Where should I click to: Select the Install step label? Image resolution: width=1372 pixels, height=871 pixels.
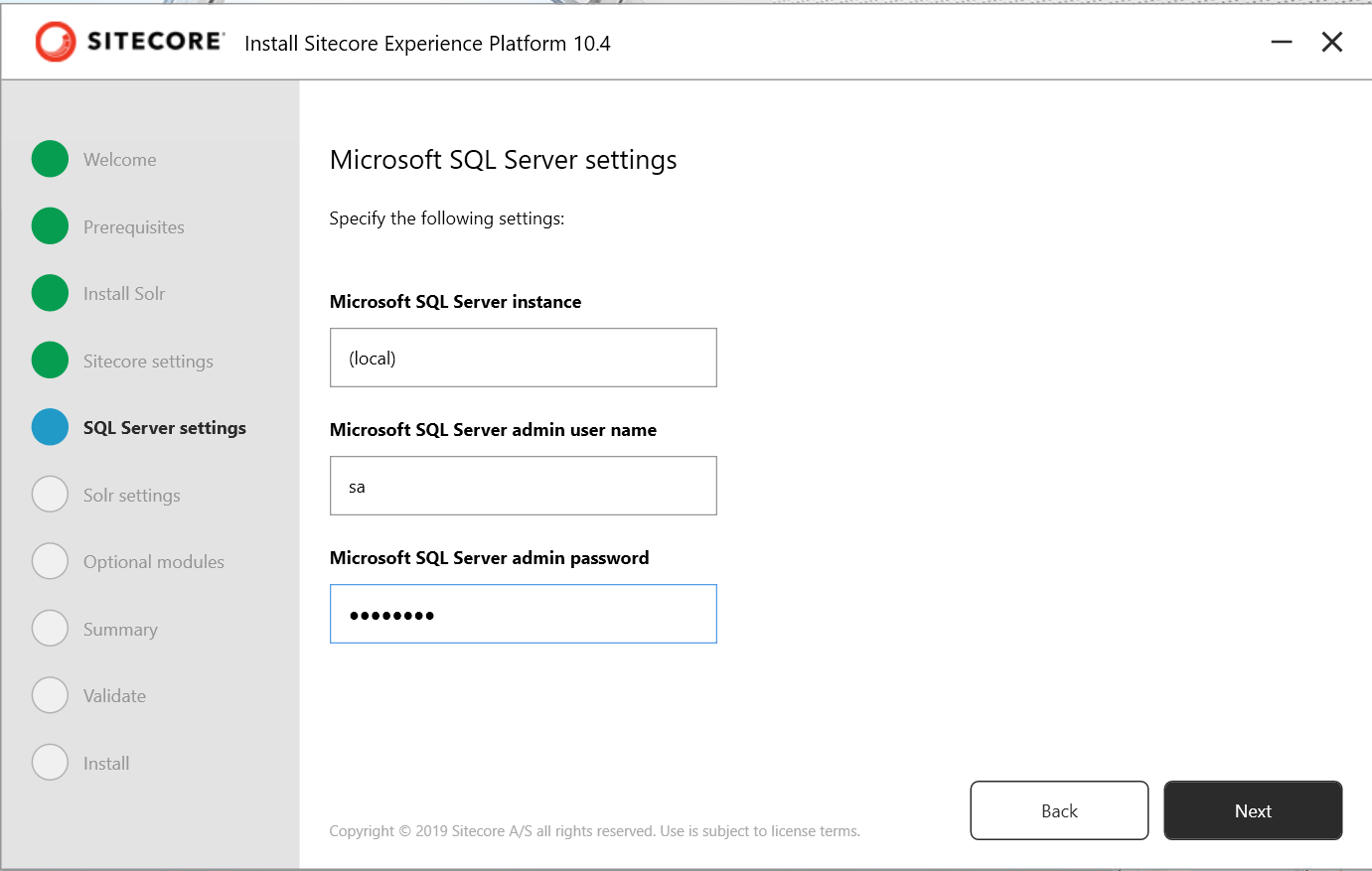click(x=106, y=764)
